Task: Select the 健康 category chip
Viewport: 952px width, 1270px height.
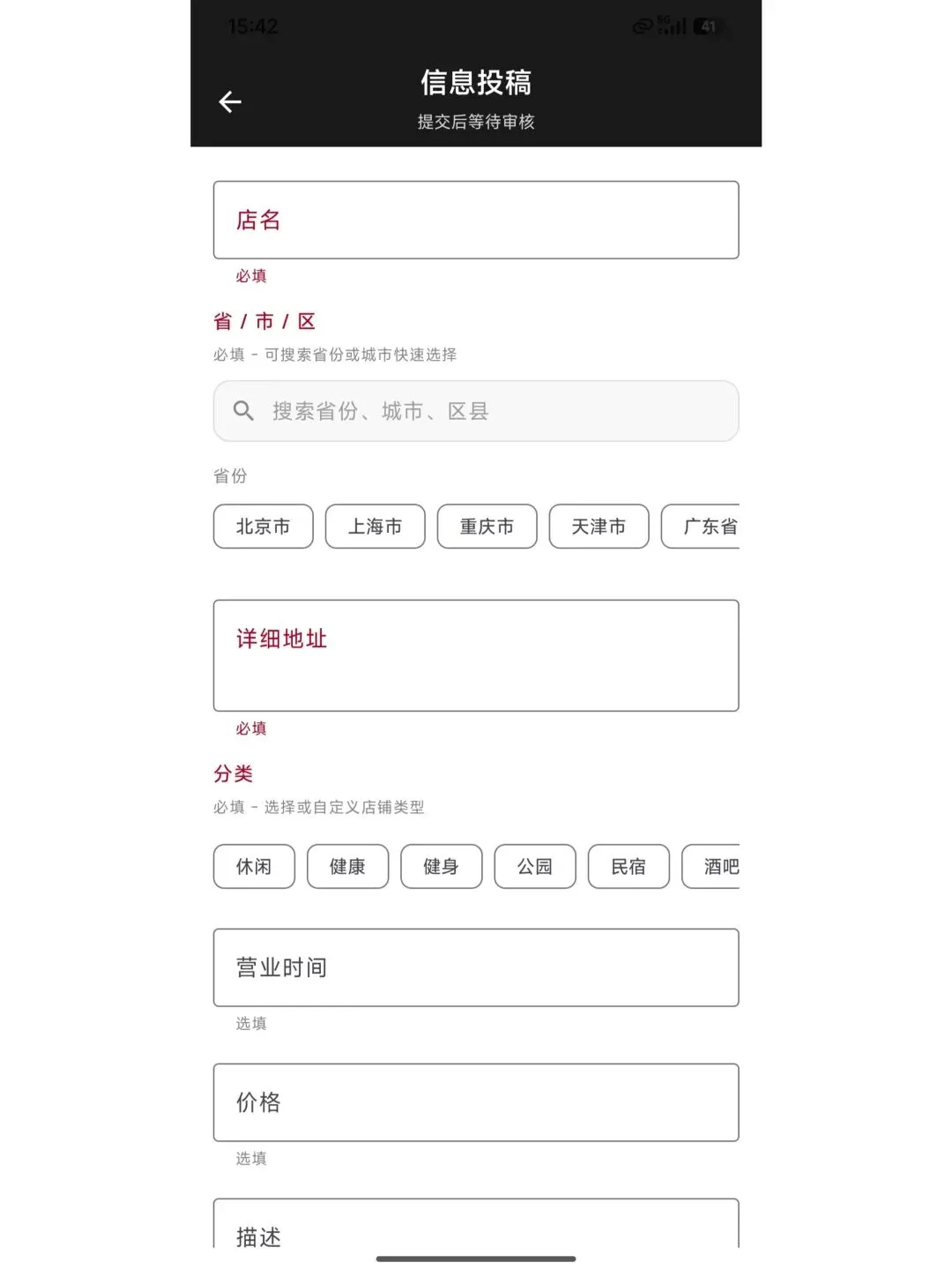Action: click(347, 867)
